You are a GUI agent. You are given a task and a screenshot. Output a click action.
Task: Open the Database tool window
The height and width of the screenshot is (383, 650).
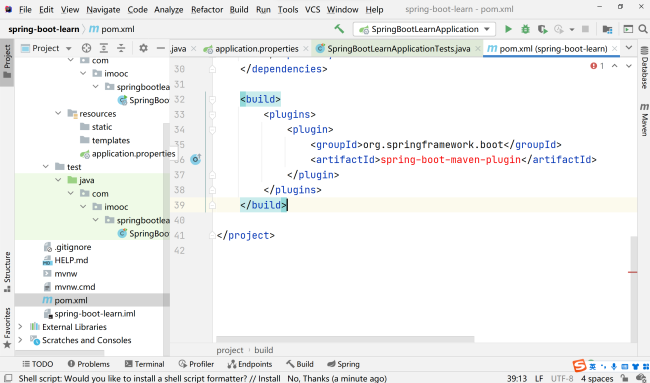click(644, 68)
